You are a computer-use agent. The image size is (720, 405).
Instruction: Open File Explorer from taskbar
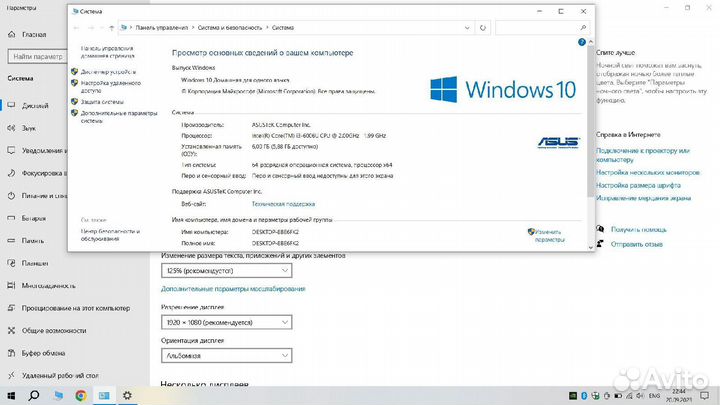coord(58,395)
